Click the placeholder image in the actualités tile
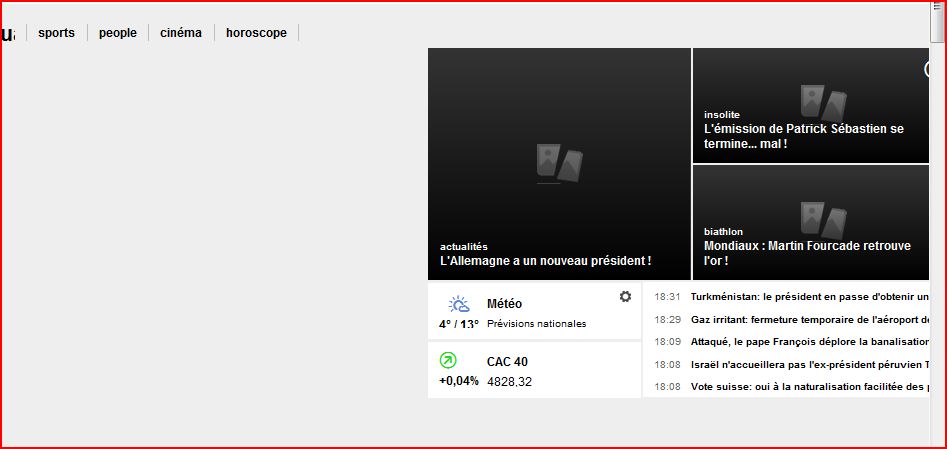 tap(559, 163)
